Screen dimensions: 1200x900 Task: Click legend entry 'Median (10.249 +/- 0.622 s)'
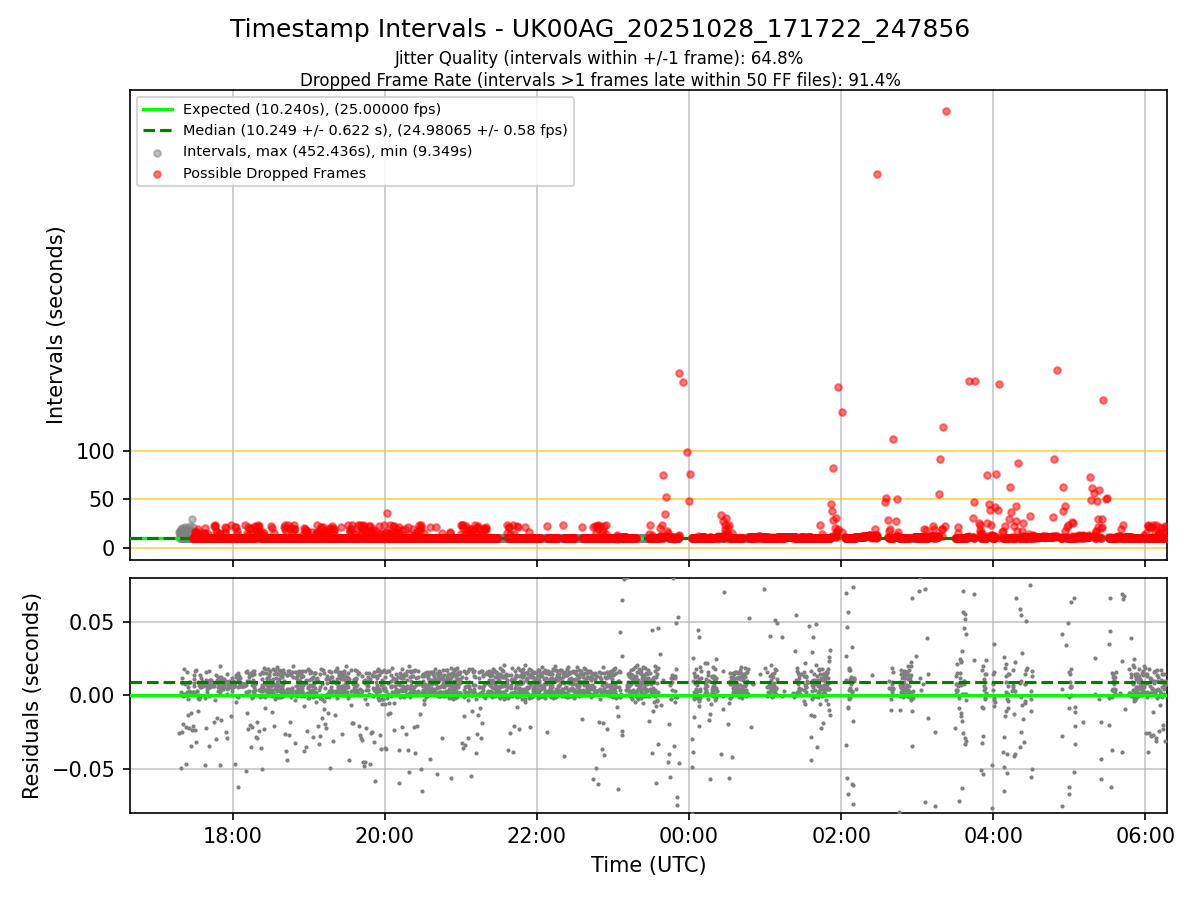pyautogui.click(x=375, y=130)
